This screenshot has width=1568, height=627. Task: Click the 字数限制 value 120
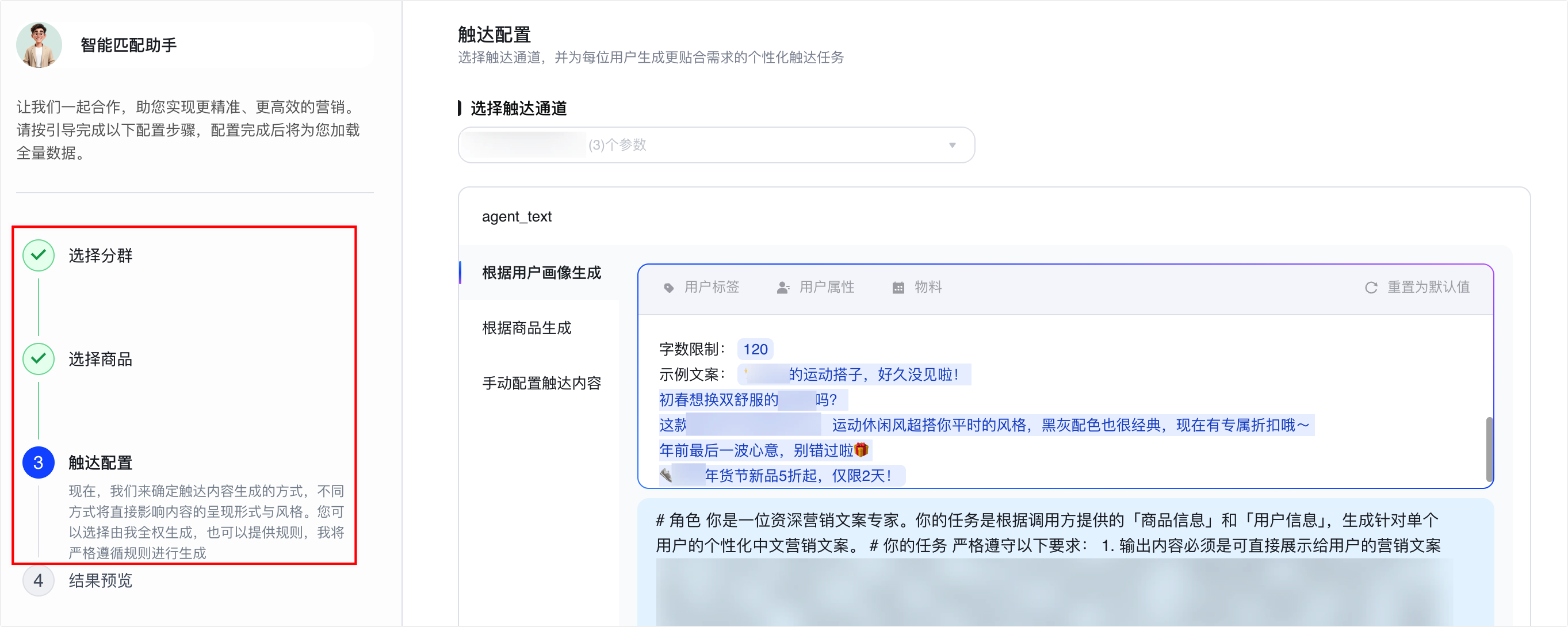click(x=755, y=349)
